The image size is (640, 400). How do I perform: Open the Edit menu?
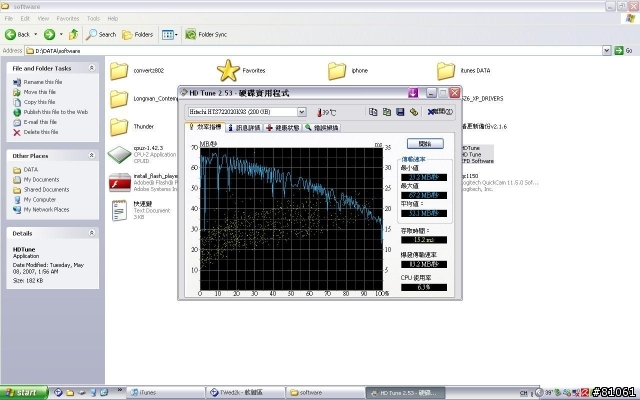pyautogui.click(x=25, y=18)
